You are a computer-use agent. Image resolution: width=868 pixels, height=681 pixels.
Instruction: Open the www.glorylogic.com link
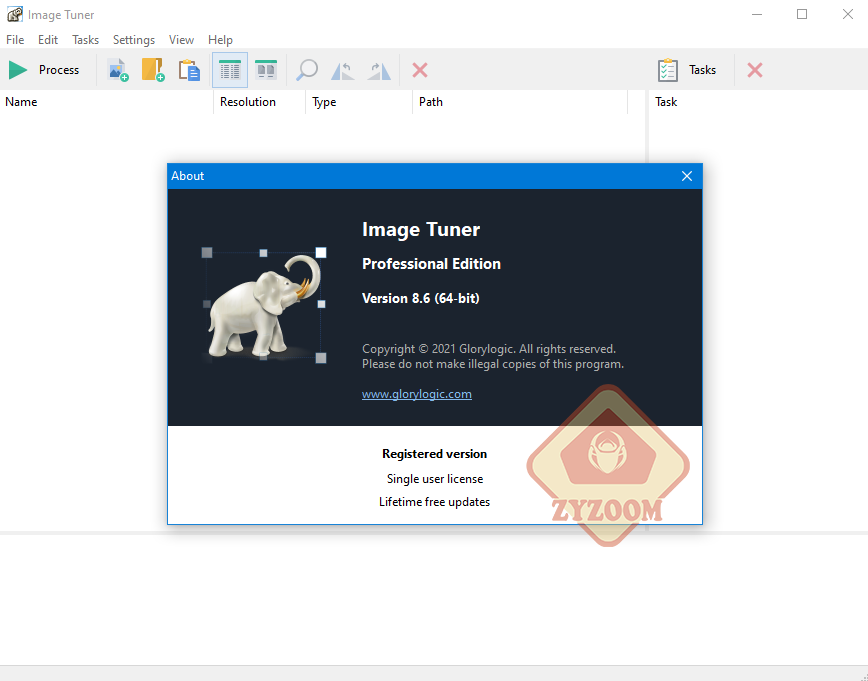417,394
